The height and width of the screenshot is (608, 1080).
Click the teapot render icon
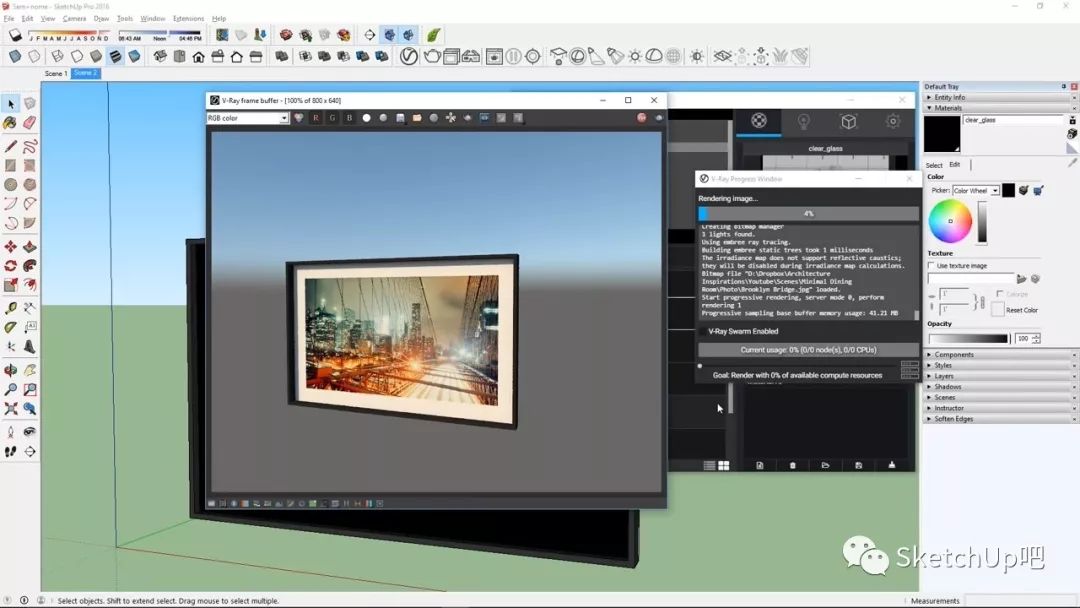pos(432,57)
